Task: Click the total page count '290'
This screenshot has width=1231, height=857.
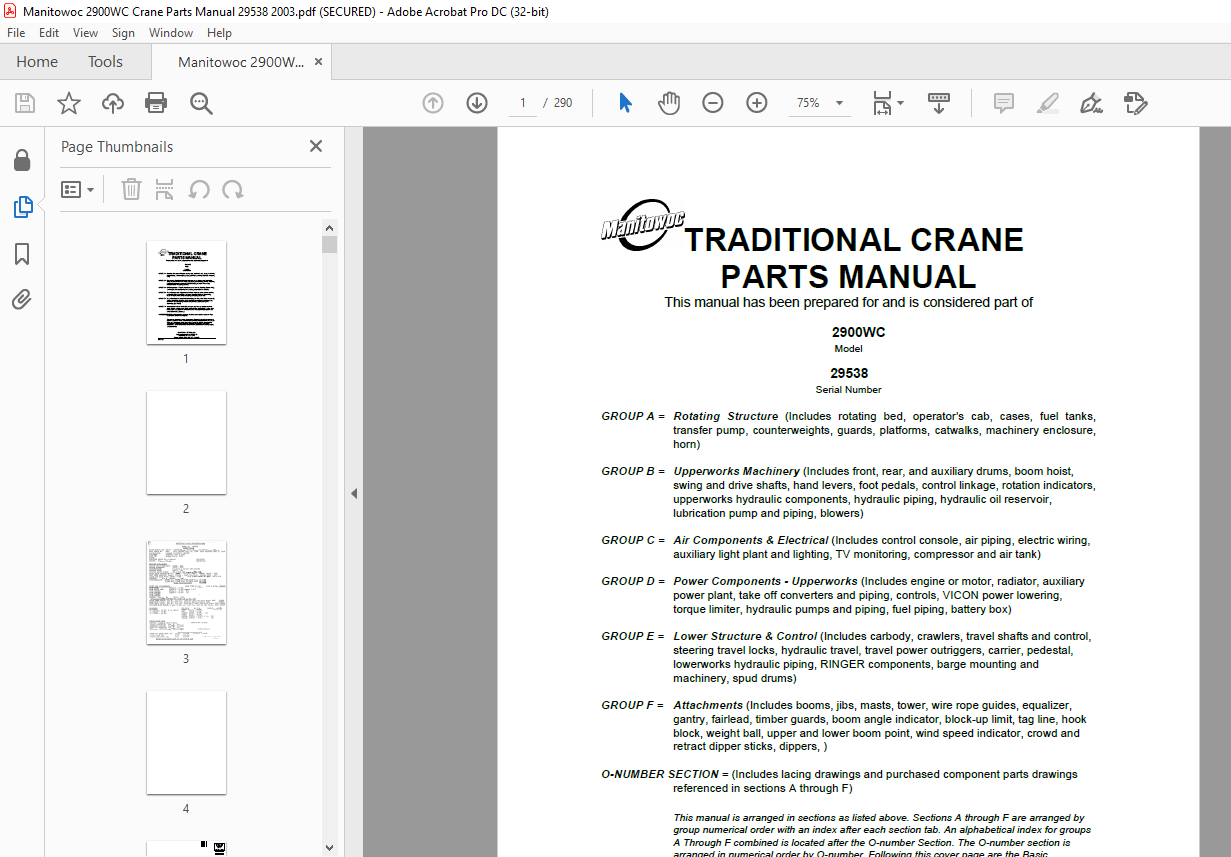Action: click(563, 103)
